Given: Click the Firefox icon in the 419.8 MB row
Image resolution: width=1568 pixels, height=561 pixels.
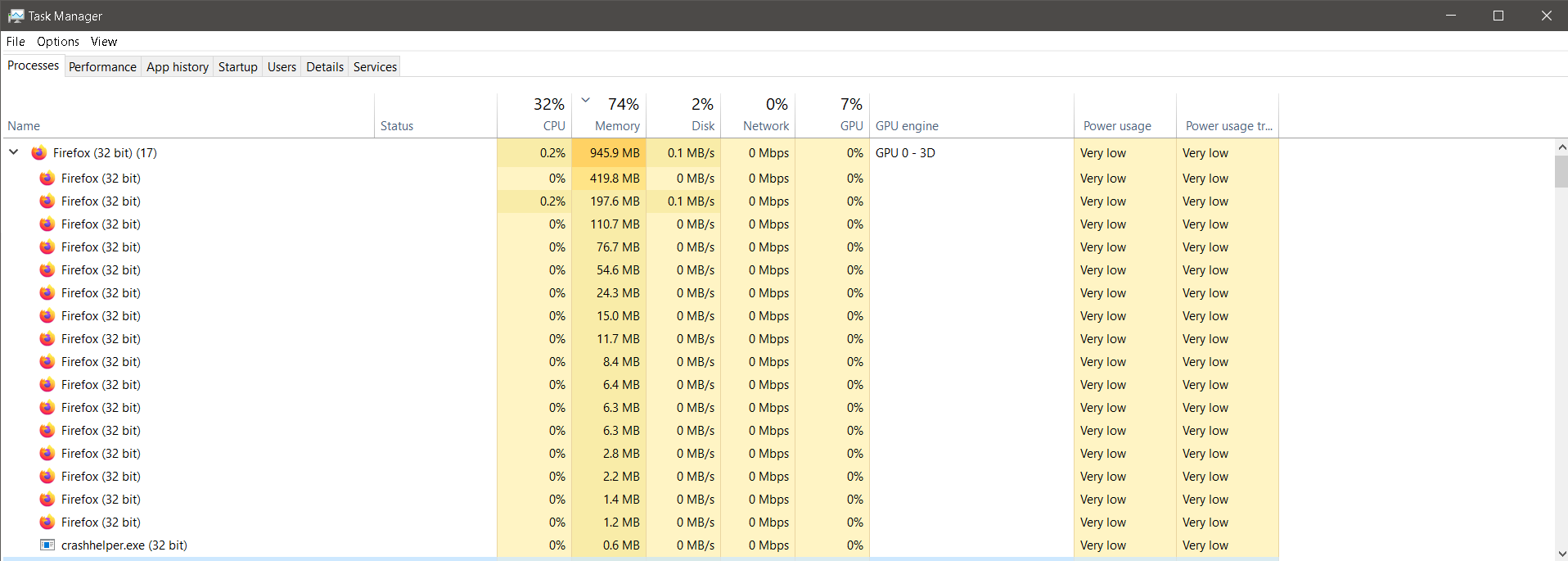Looking at the screenshot, I should (47, 178).
